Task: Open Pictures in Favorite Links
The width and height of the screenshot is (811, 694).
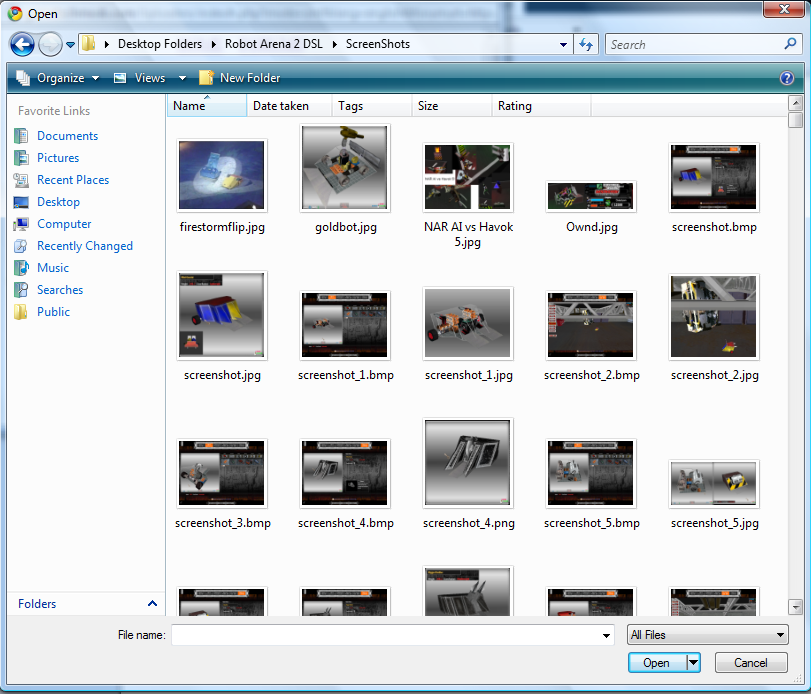Action: pyautogui.click(x=58, y=158)
